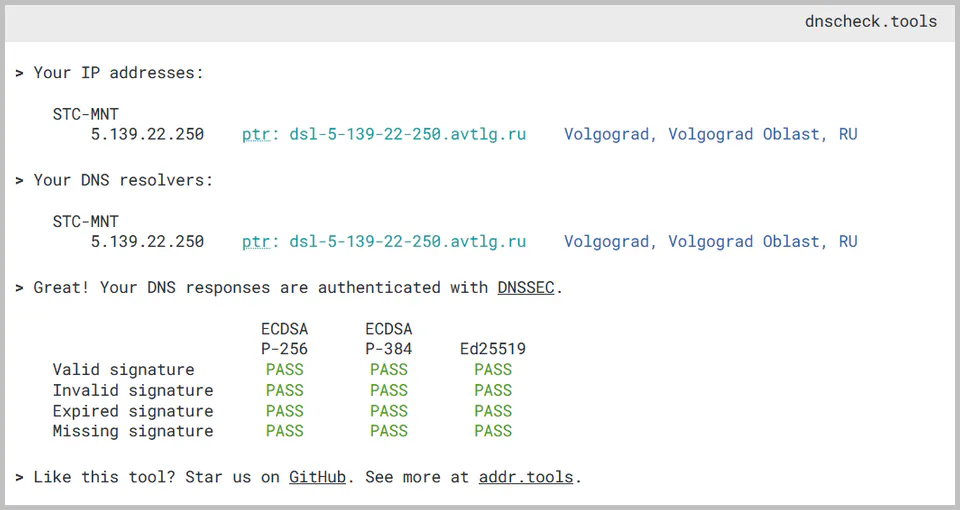Open the hostname link under Your IP addresses
Image resolution: width=960 pixels, height=510 pixels.
[407, 134]
